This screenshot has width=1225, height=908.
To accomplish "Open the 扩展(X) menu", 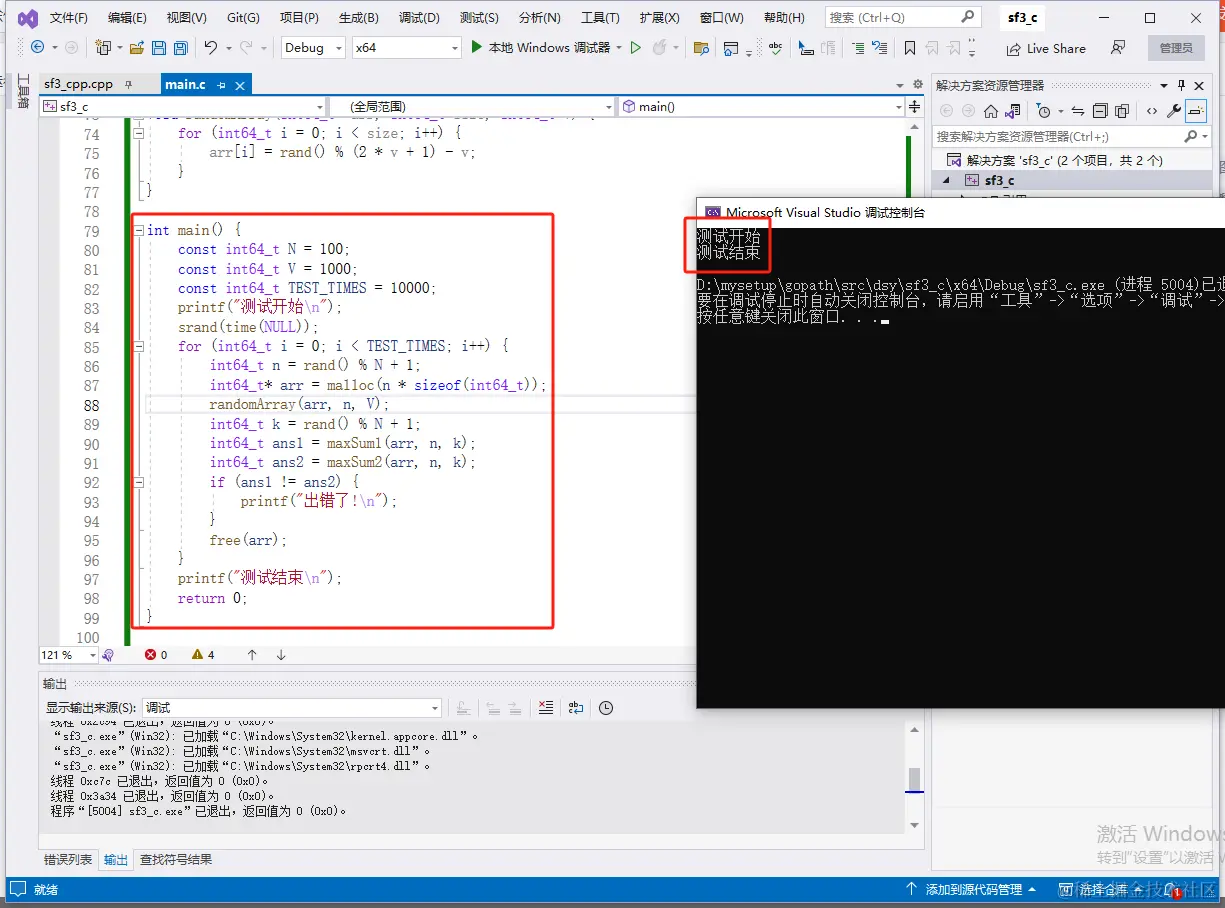I will pos(660,18).
